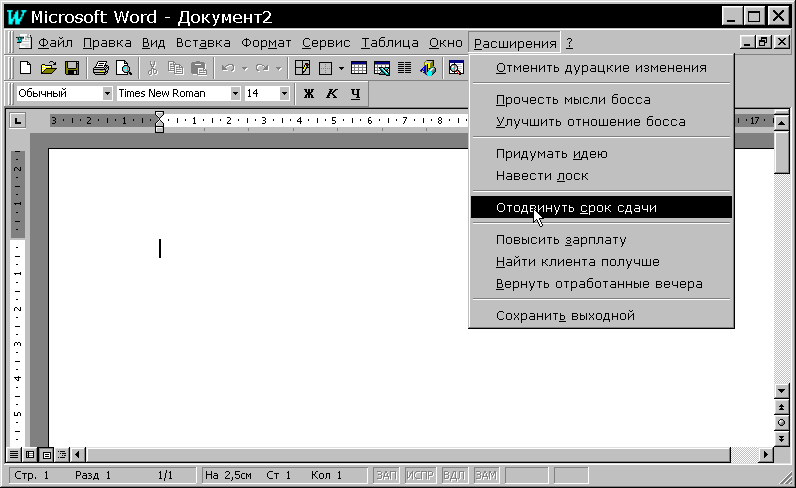Open the Tables and Borders toolbar icon
The width and height of the screenshot is (796, 488).
(303, 68)
